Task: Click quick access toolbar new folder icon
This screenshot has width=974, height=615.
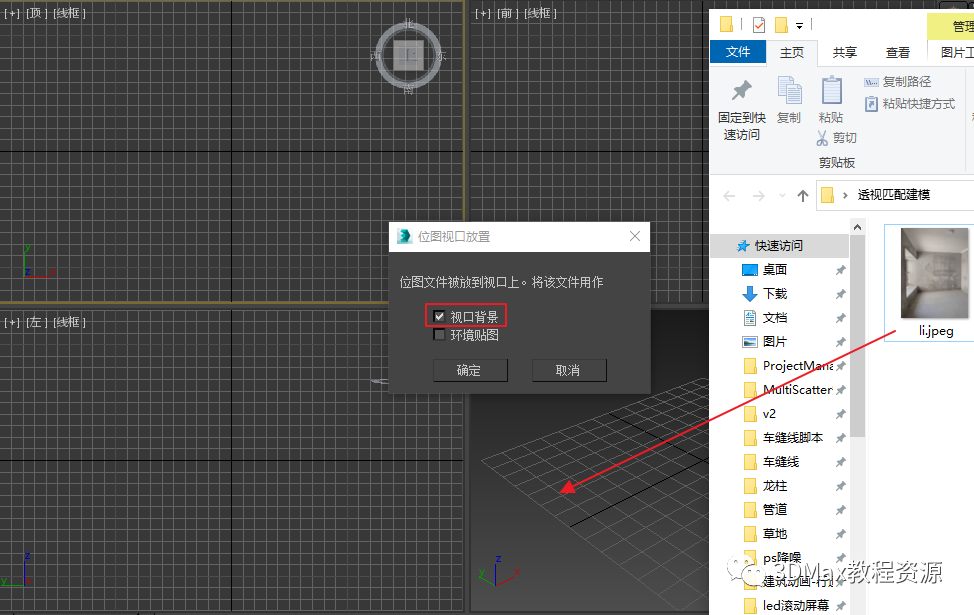Action: pyautogui.click(x=781, y=25)
